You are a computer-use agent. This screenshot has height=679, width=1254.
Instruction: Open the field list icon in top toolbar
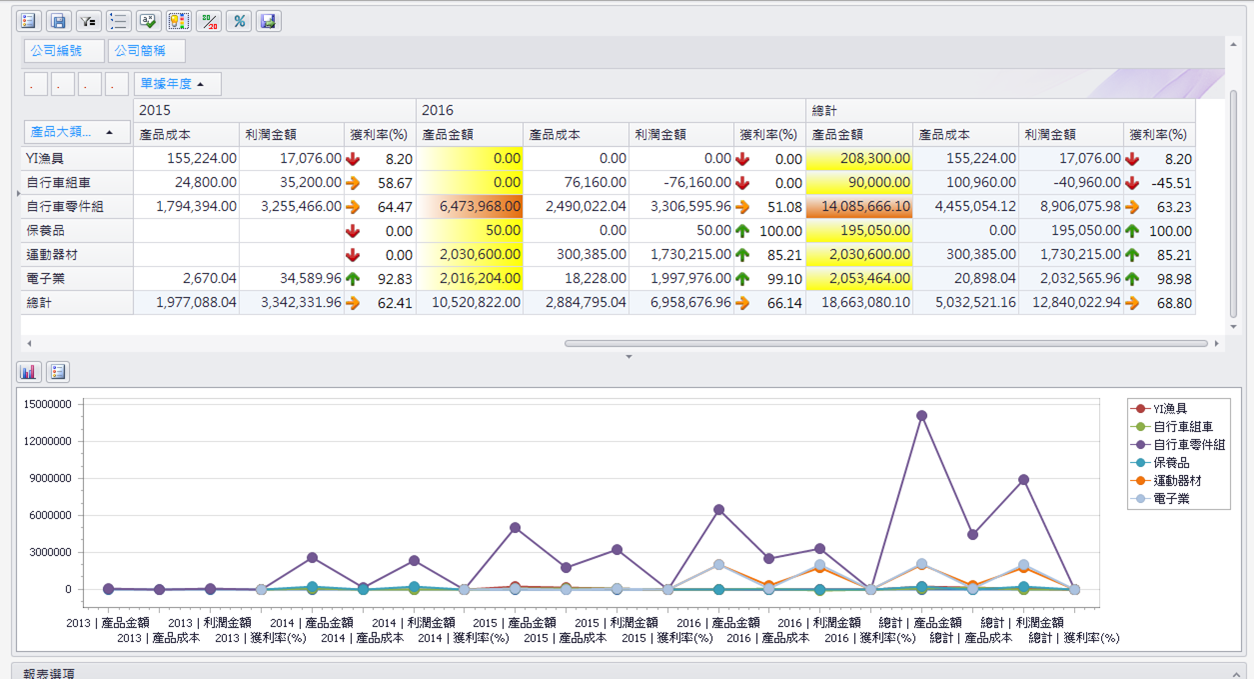pos(29,21)
